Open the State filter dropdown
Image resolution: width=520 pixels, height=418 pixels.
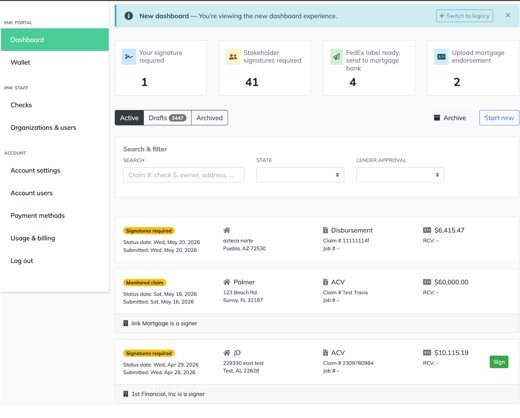[x=300, y=175]
